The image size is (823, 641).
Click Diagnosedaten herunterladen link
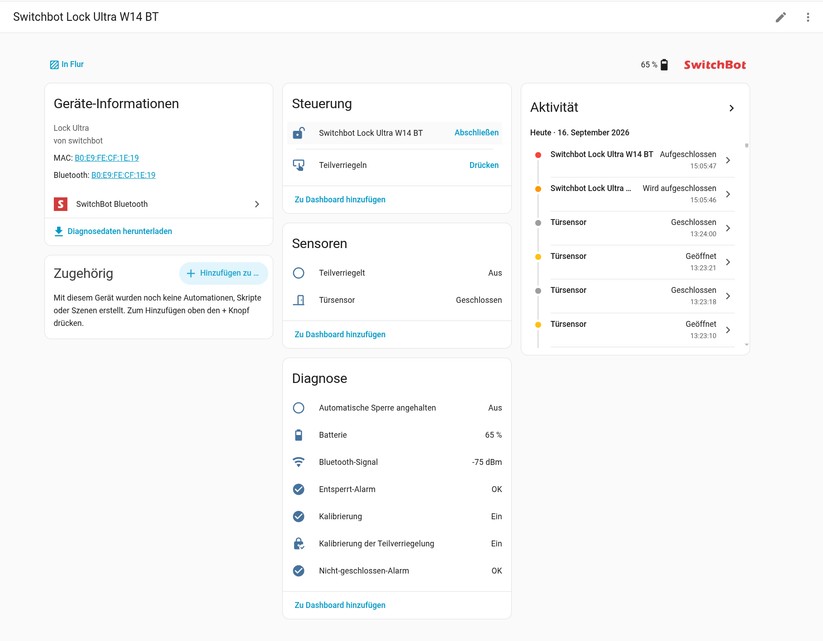click(120, 231)
